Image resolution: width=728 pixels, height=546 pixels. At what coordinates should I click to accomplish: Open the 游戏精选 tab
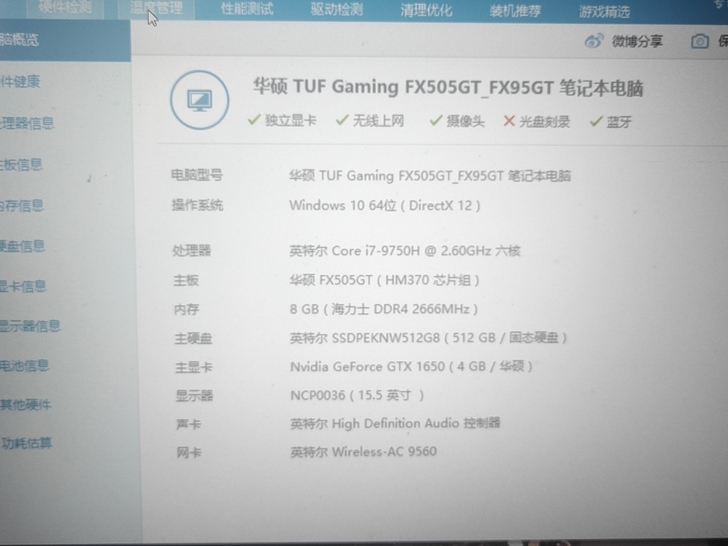tap(604, 12)
